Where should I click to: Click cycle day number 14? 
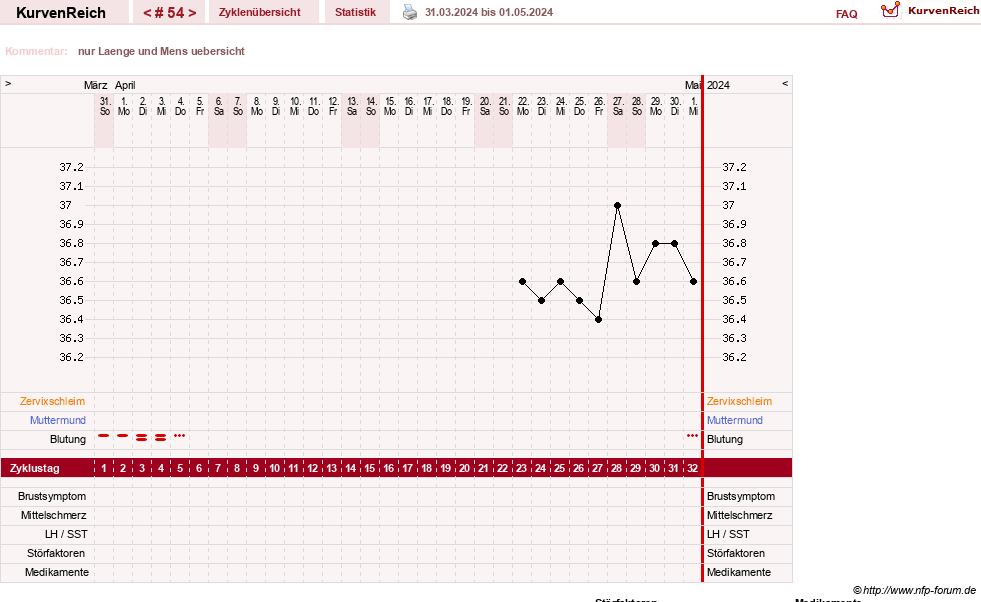click(350, 468)
